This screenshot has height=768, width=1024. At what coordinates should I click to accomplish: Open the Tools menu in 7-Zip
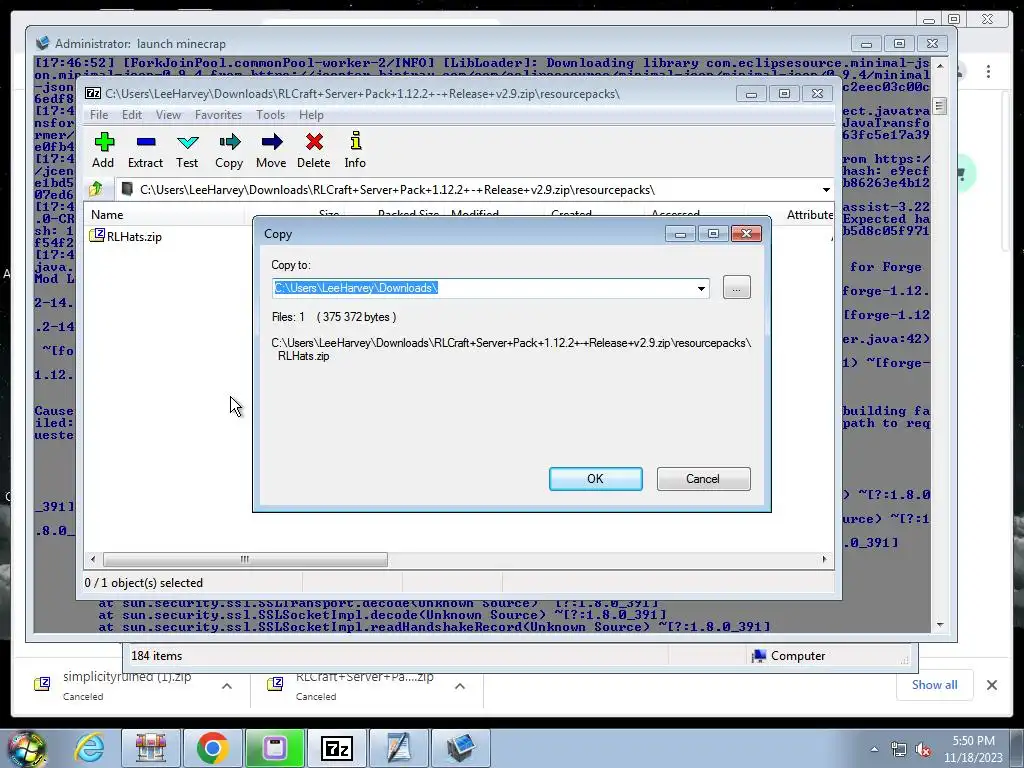[270, 115]
